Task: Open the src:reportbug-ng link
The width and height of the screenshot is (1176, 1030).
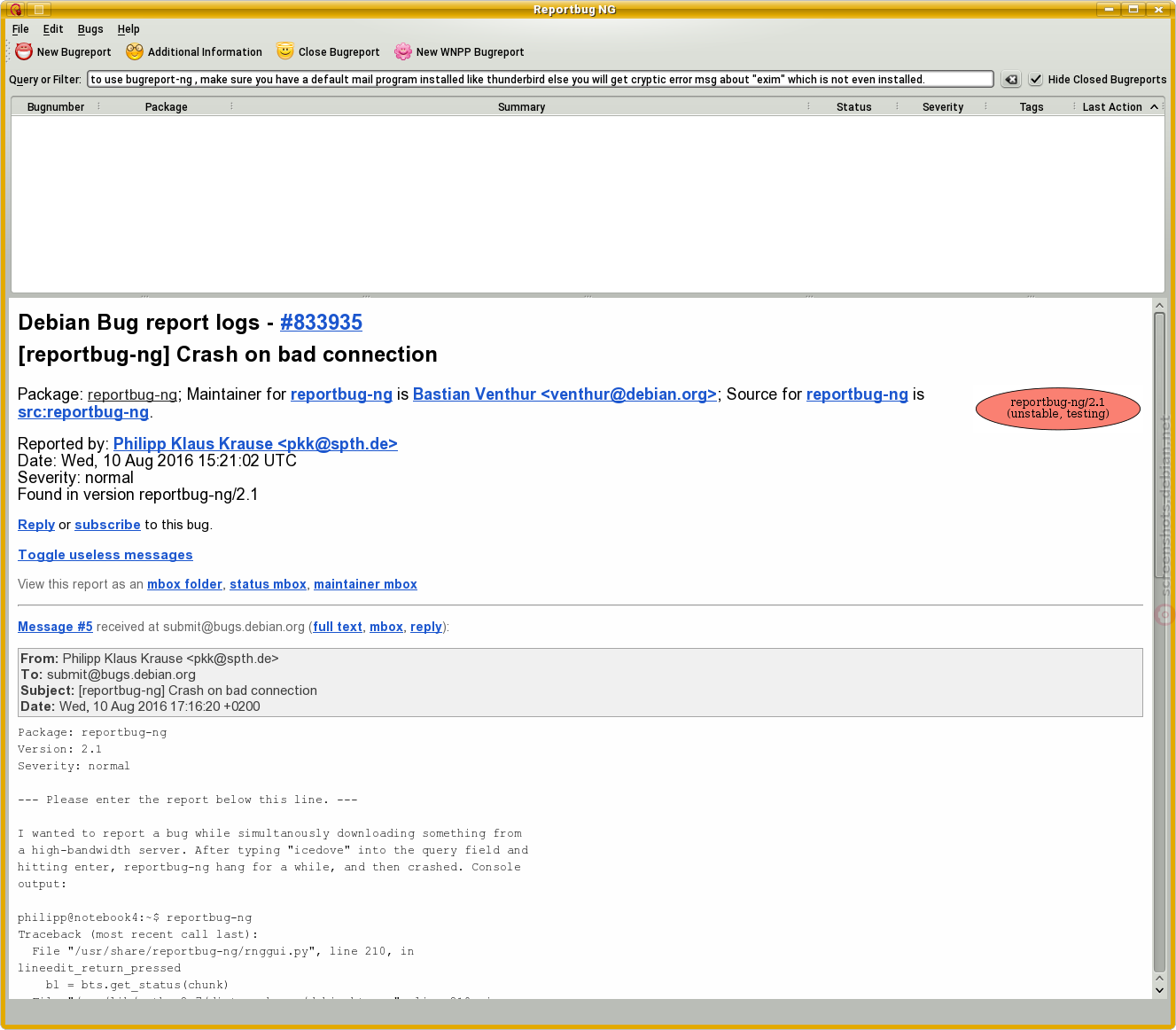Action: point(83,412)
